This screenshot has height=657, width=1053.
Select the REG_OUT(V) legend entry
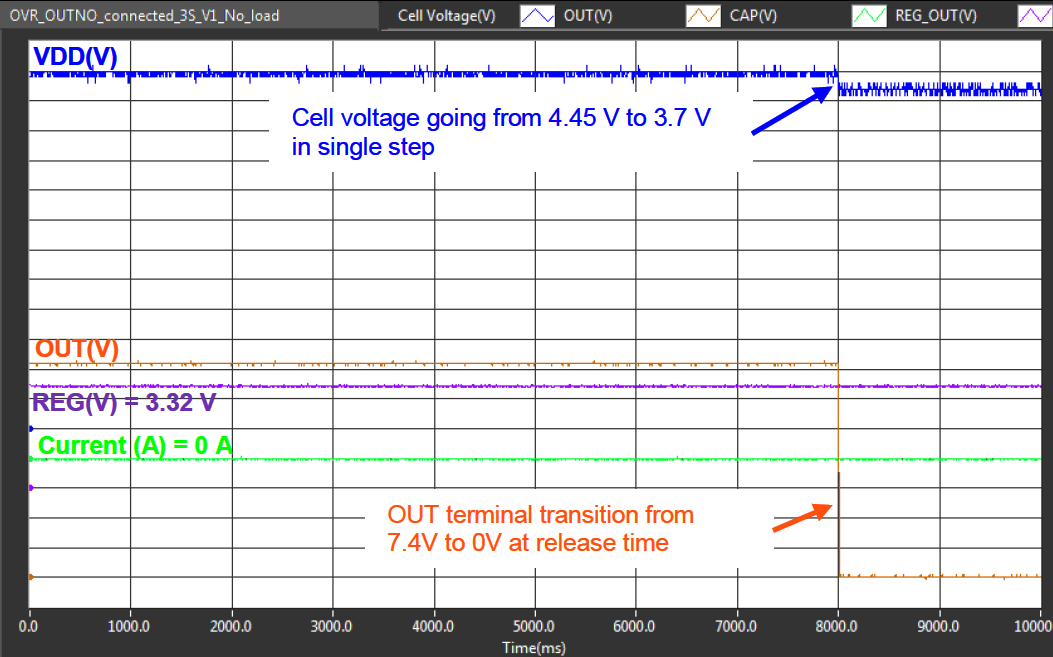click(936, 16)
